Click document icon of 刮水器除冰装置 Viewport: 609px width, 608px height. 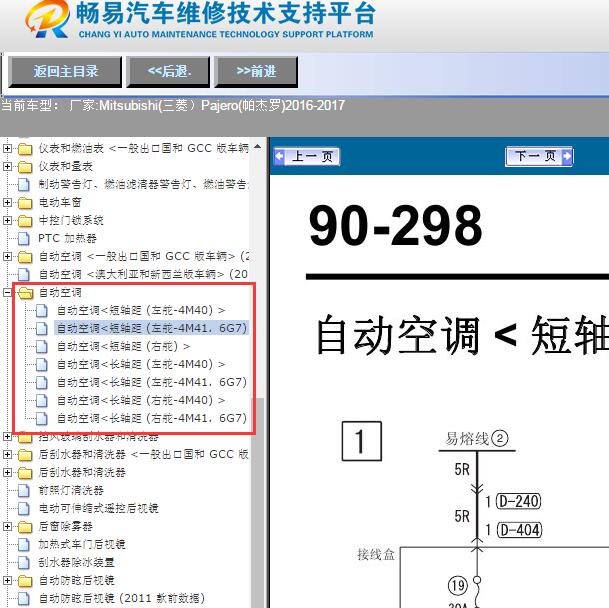pos(24,563)
